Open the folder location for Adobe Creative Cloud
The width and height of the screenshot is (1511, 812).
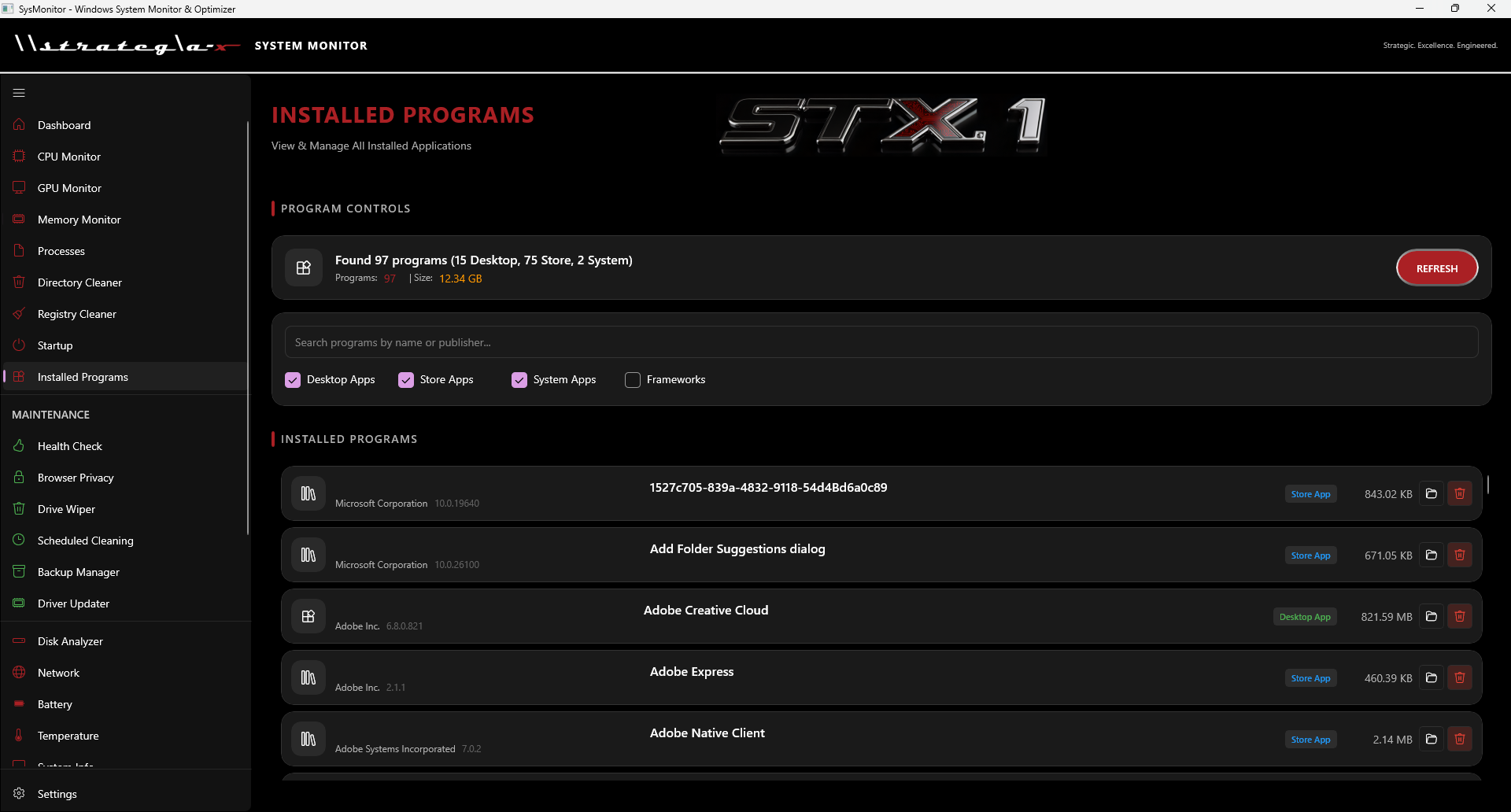click(x=1432, y=616)
